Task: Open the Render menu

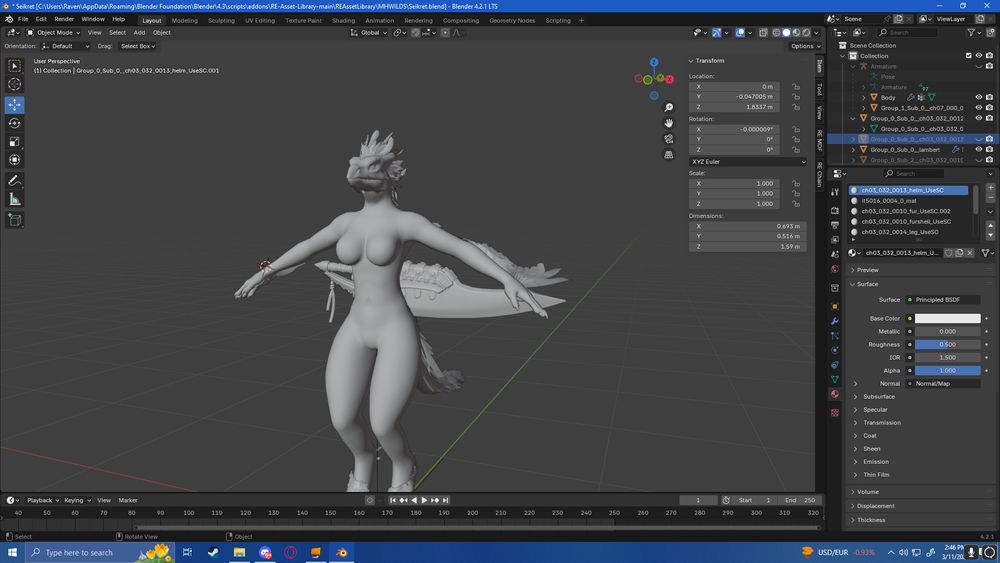Action: (x=64, y=19)
